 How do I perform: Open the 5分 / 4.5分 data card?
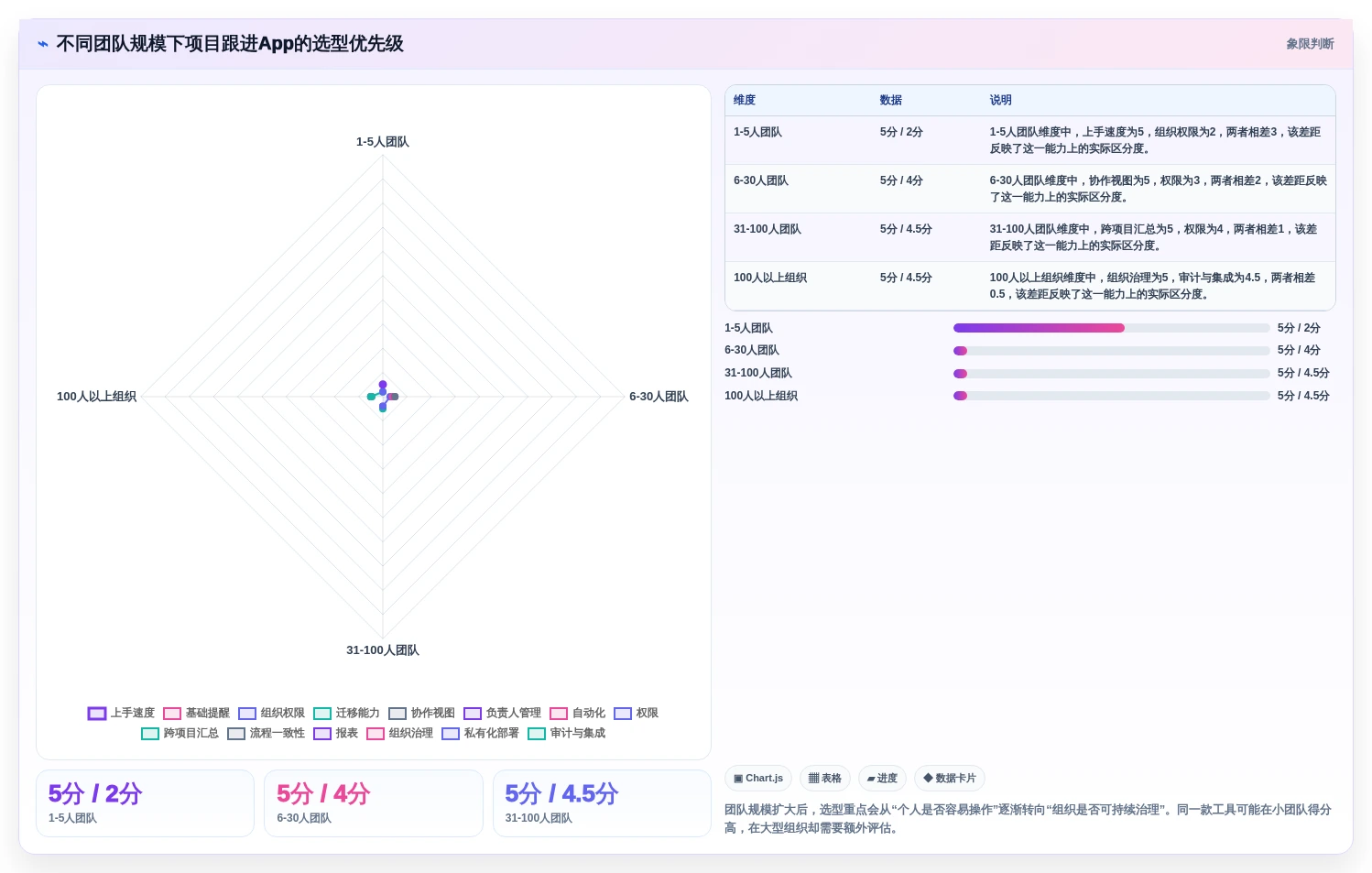(602, 803)
